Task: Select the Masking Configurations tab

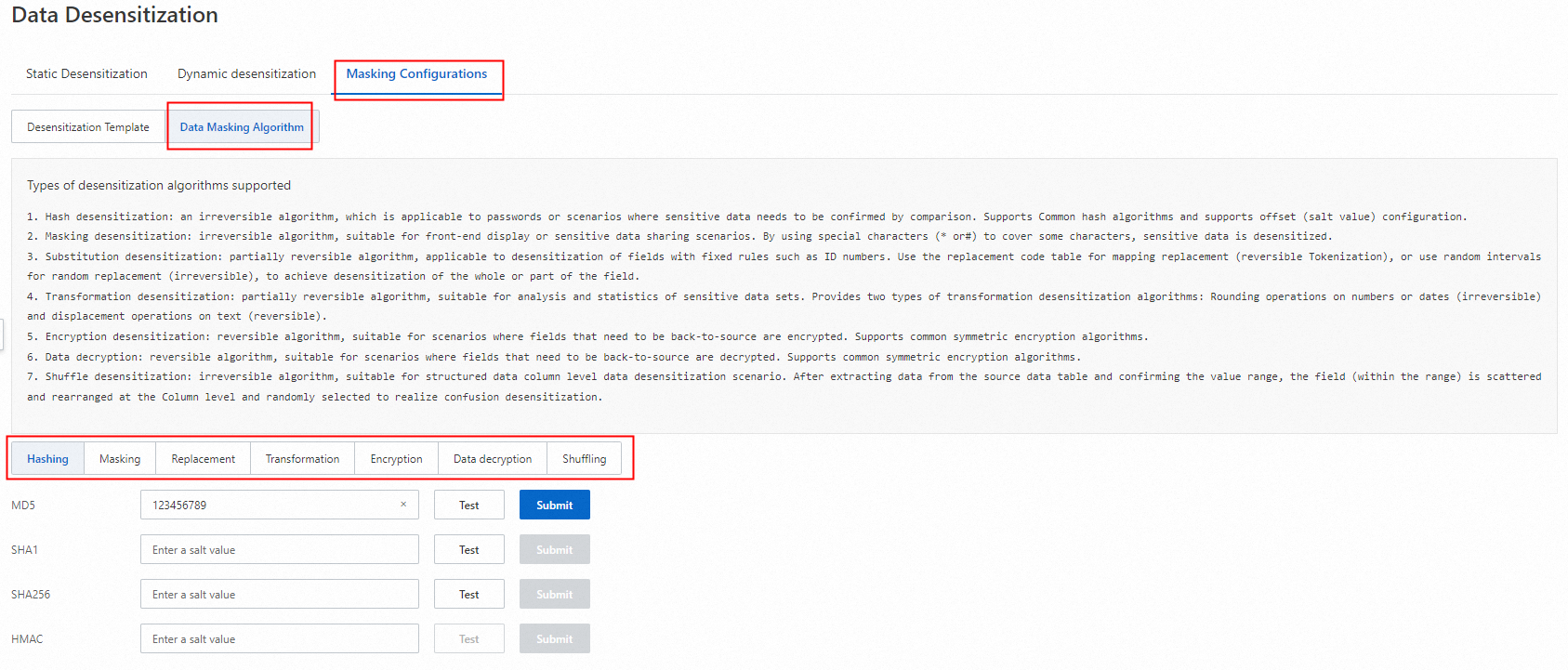Action: pyautogui.click(x=416, y=73)
